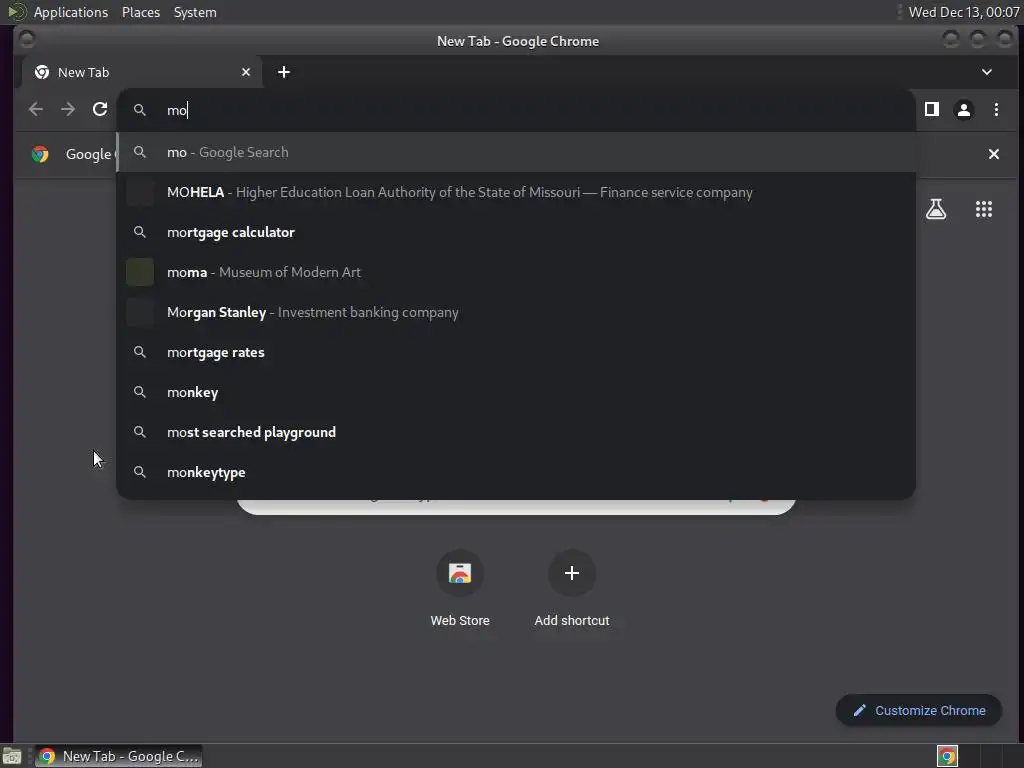Click the browser Back arrow
Screen dimensions: 1024x768
point(36,110)
